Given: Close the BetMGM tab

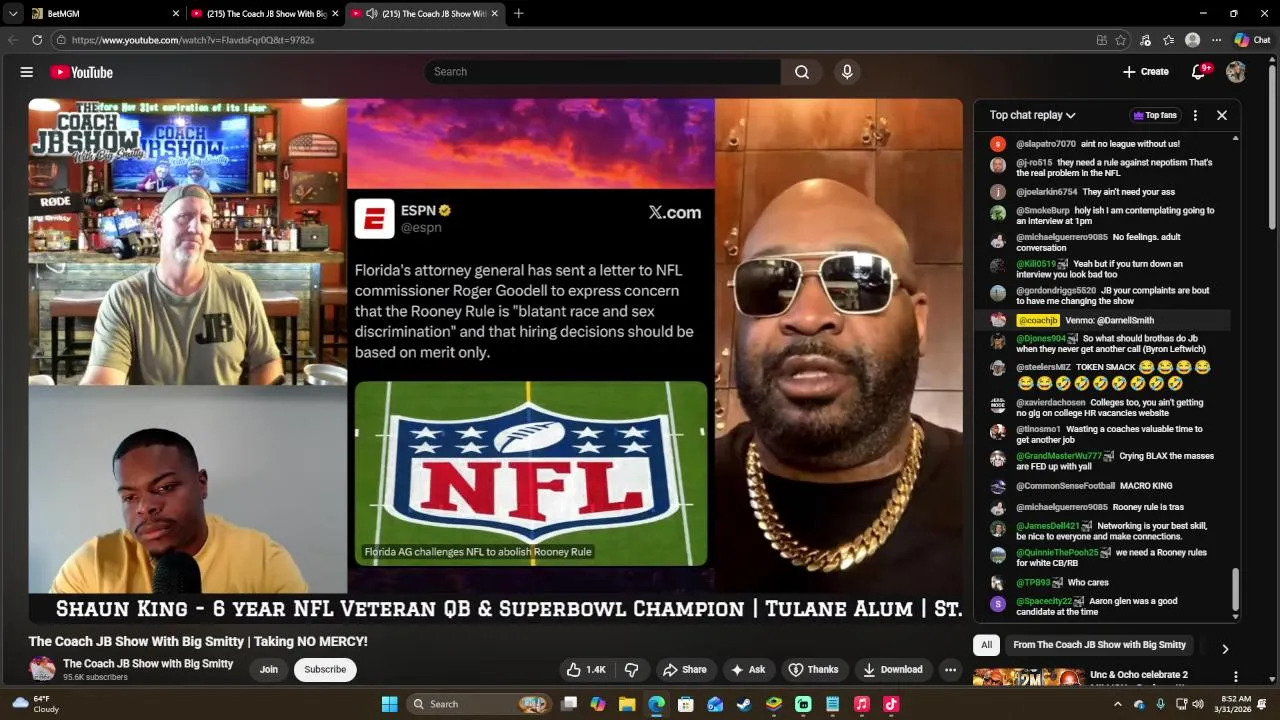Looking at the screenshot, I should 176,13.
